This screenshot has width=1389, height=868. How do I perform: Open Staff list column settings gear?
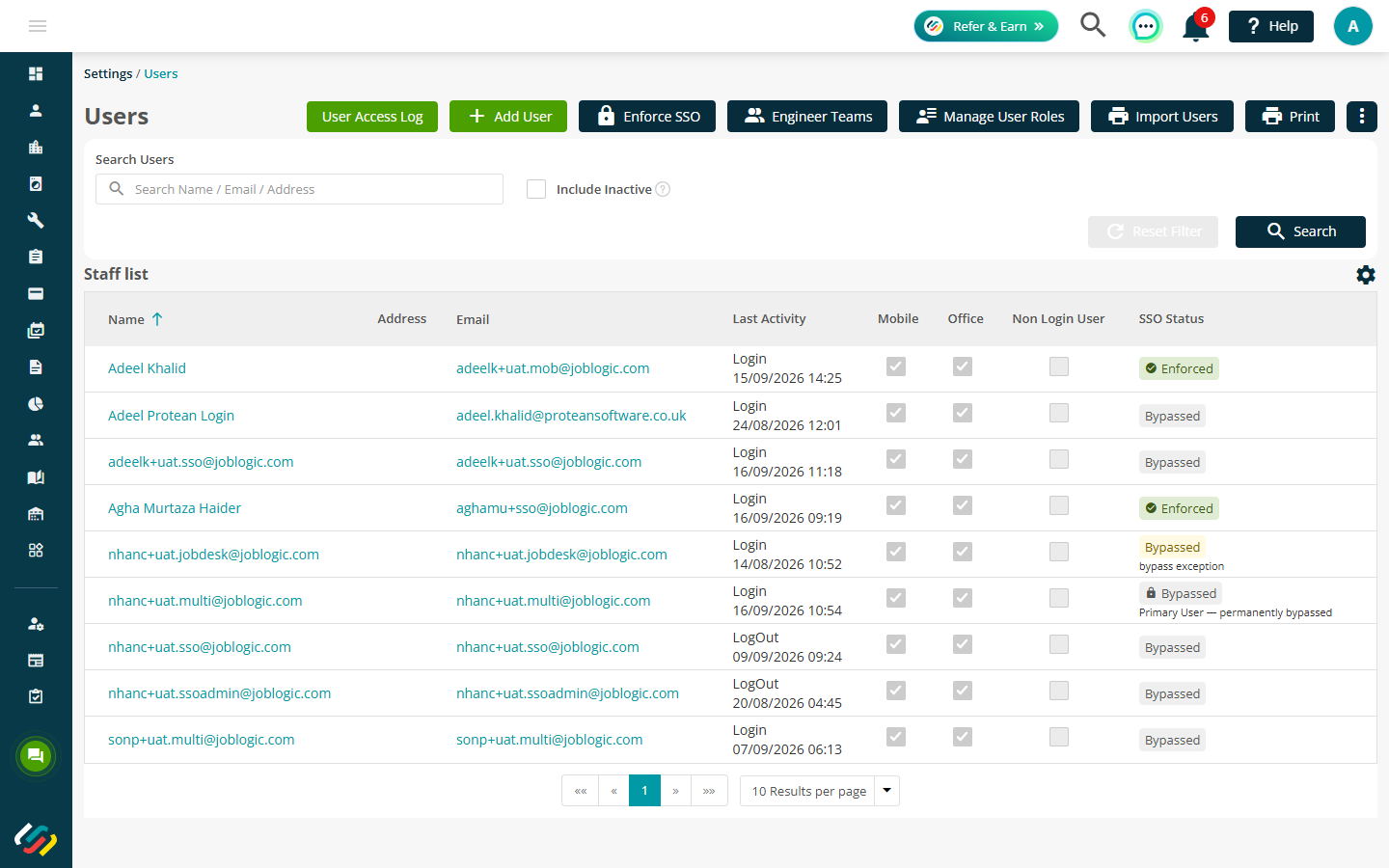[x=1365, y=275]
